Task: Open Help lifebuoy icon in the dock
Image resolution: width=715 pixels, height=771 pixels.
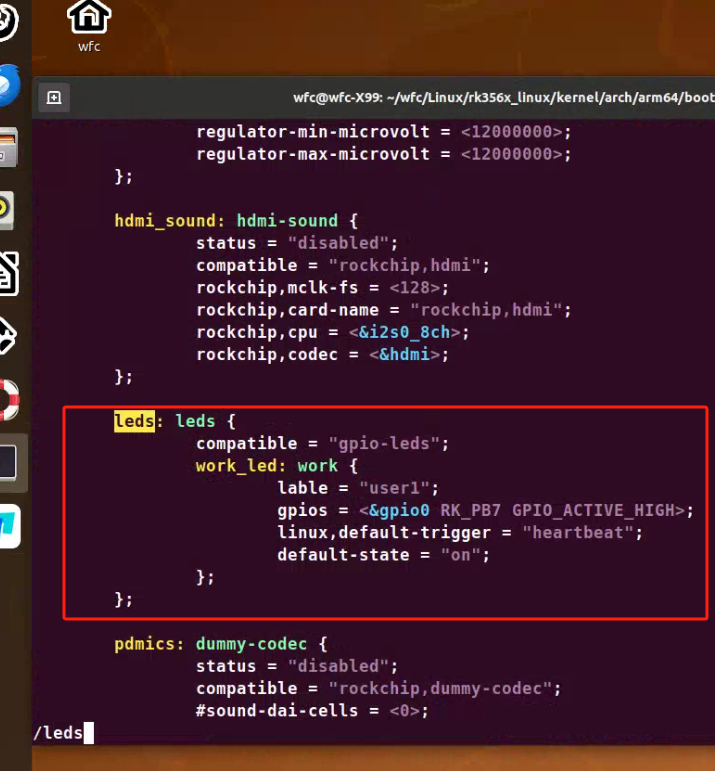Action: tap(9, 400)
